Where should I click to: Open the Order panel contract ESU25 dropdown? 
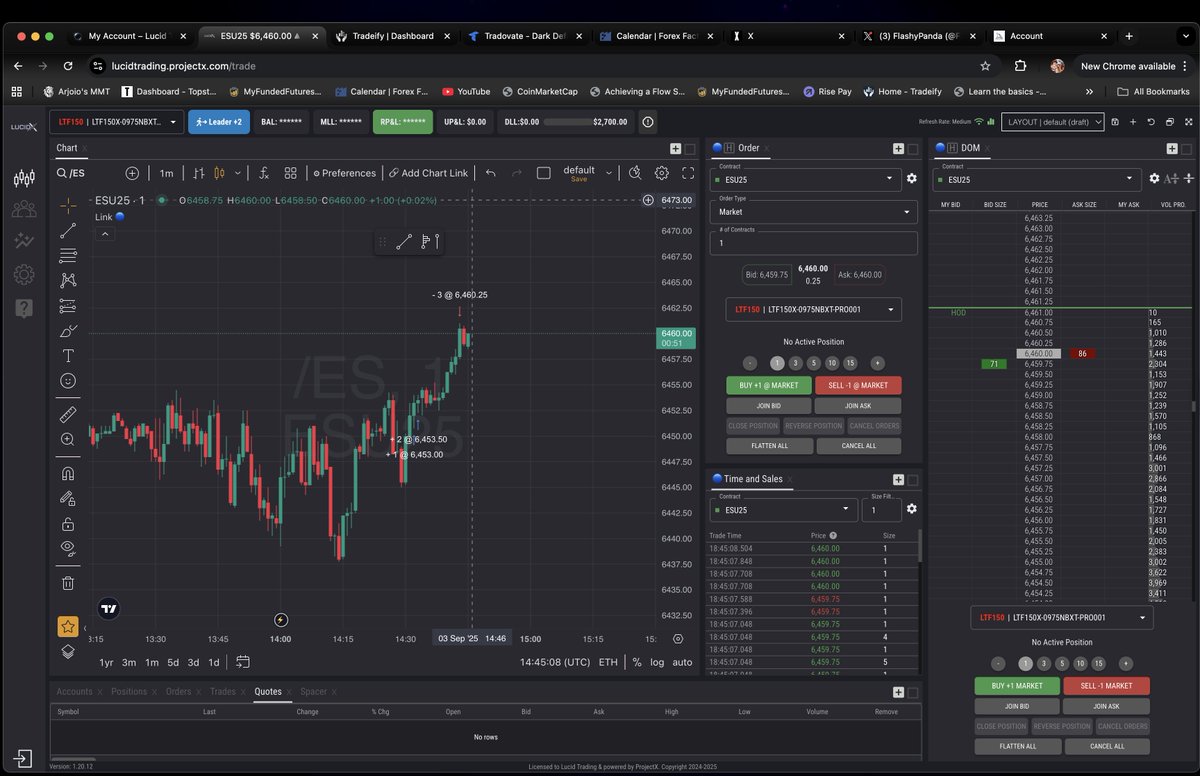(x=806, y=179)
